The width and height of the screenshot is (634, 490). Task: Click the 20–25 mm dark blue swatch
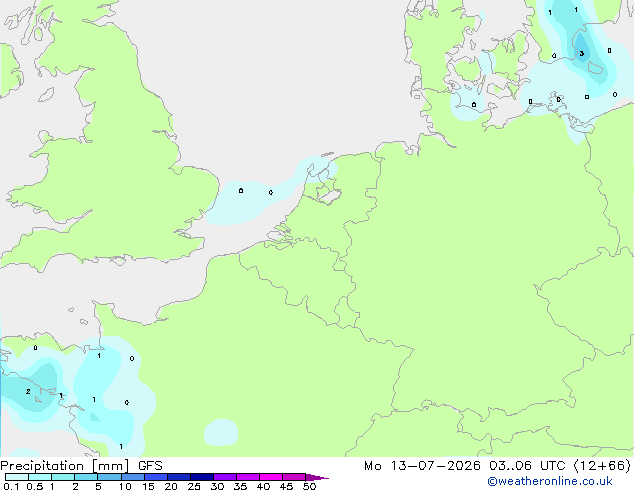(178, 477)
